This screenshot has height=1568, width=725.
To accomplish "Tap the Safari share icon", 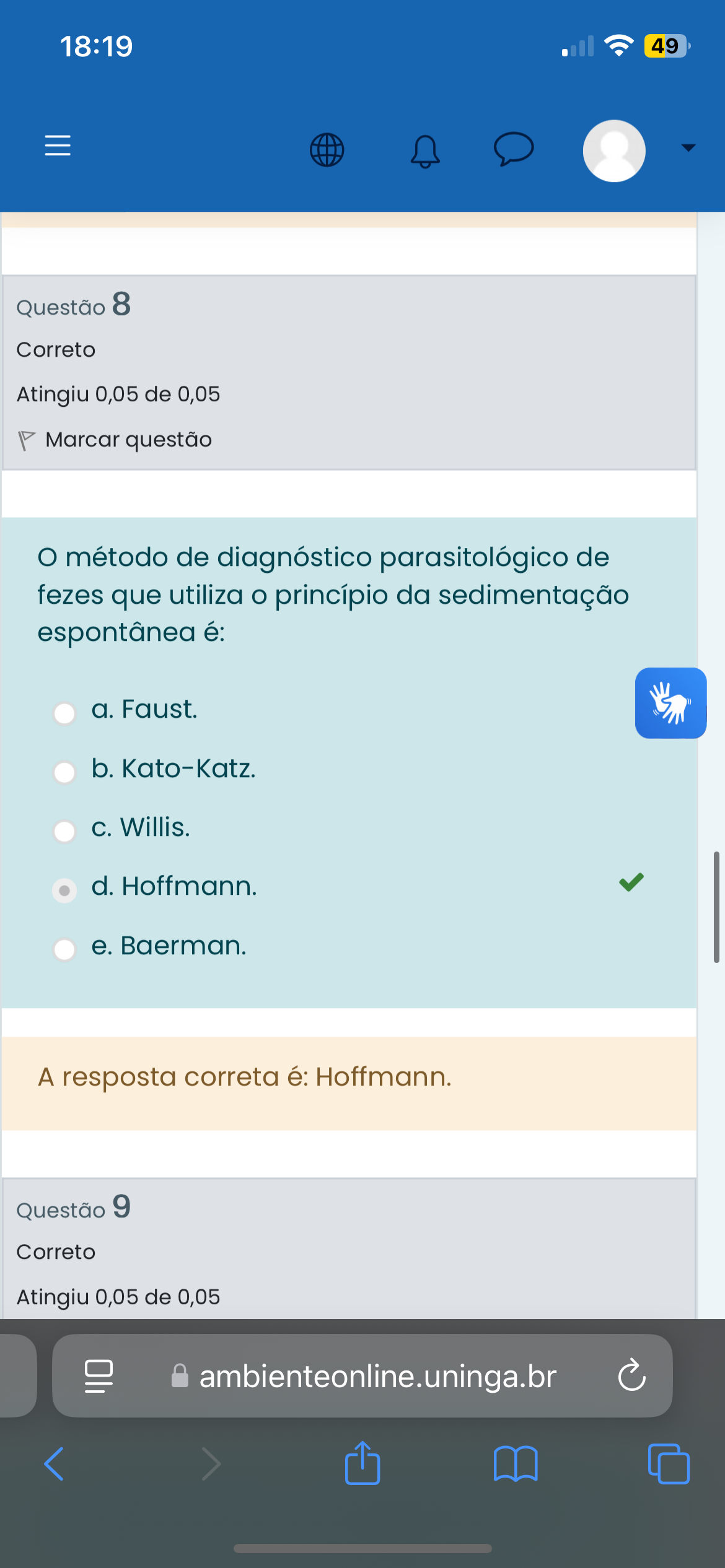I will tap(362, 1463).
